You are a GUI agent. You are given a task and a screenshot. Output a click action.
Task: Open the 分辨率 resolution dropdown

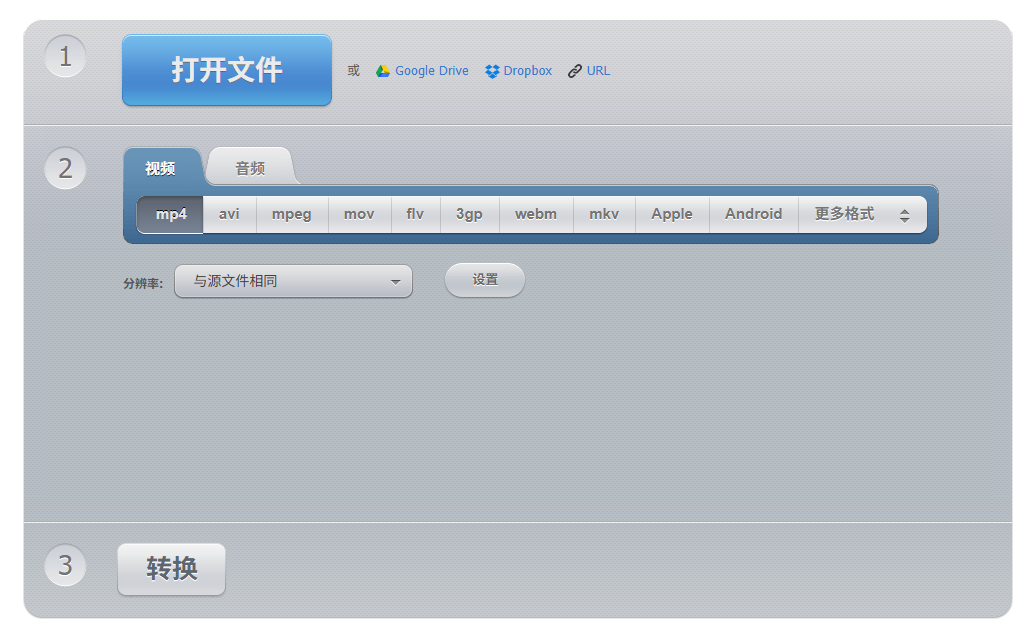pyautogui.click(x=293, y=281)
